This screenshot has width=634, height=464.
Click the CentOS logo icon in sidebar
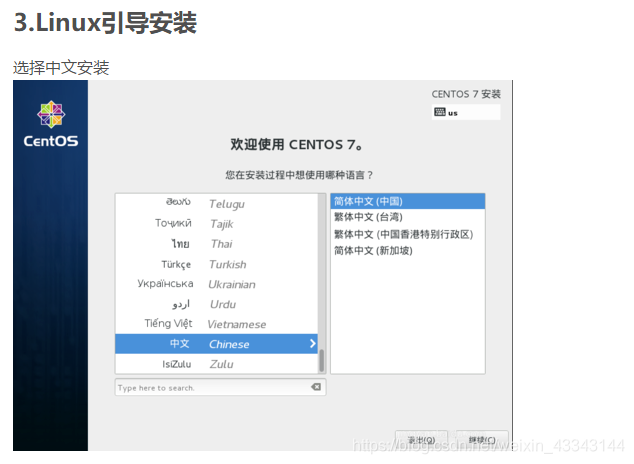51,114
